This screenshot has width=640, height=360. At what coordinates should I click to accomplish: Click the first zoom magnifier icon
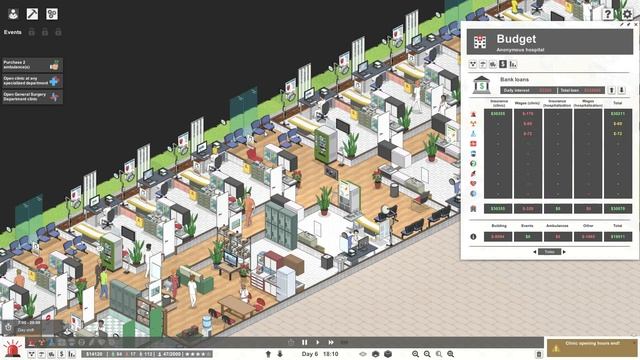(416, 354)
